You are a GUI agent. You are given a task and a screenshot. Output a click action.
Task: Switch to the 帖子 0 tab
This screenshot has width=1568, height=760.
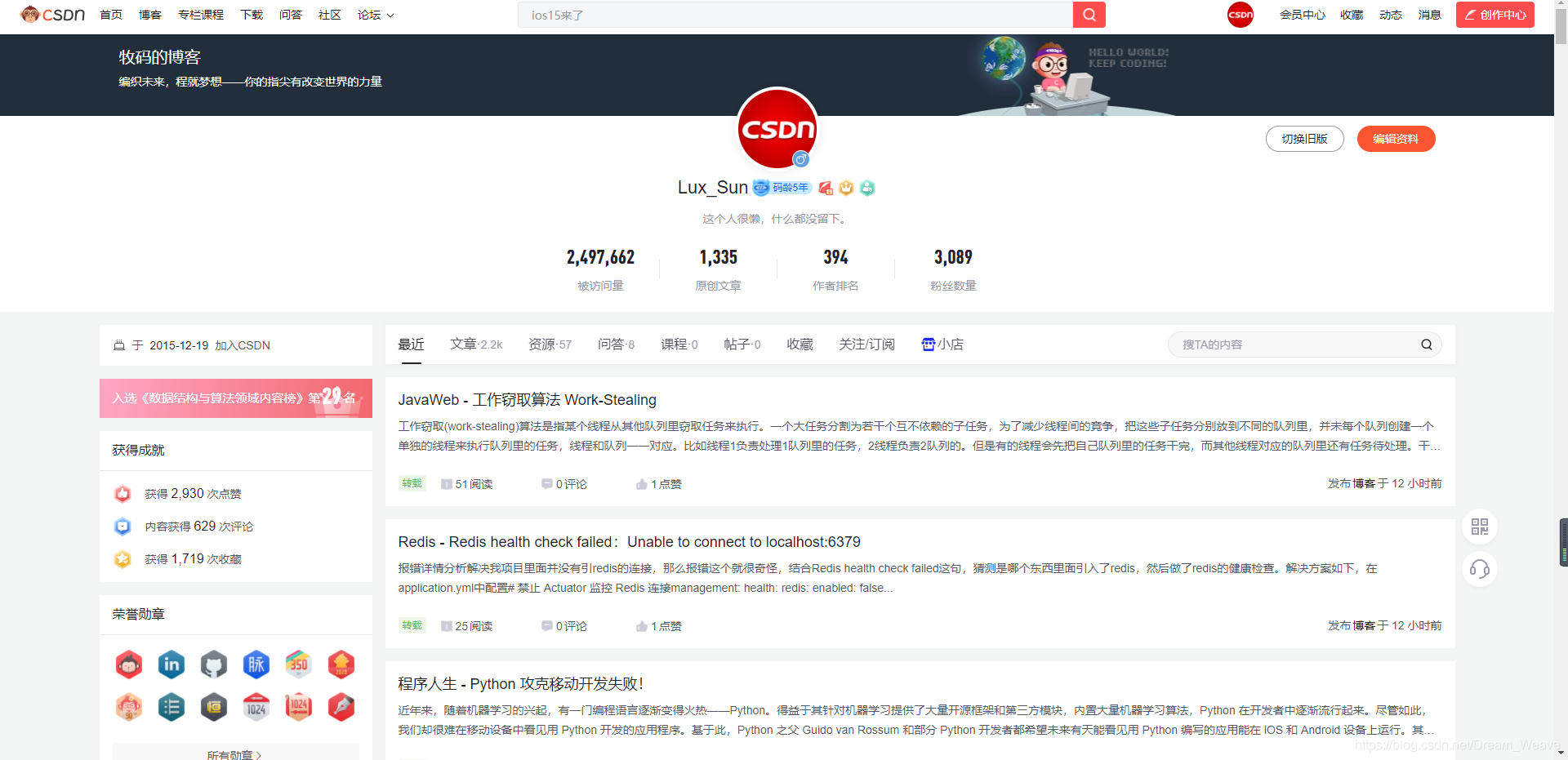point(742,344)
